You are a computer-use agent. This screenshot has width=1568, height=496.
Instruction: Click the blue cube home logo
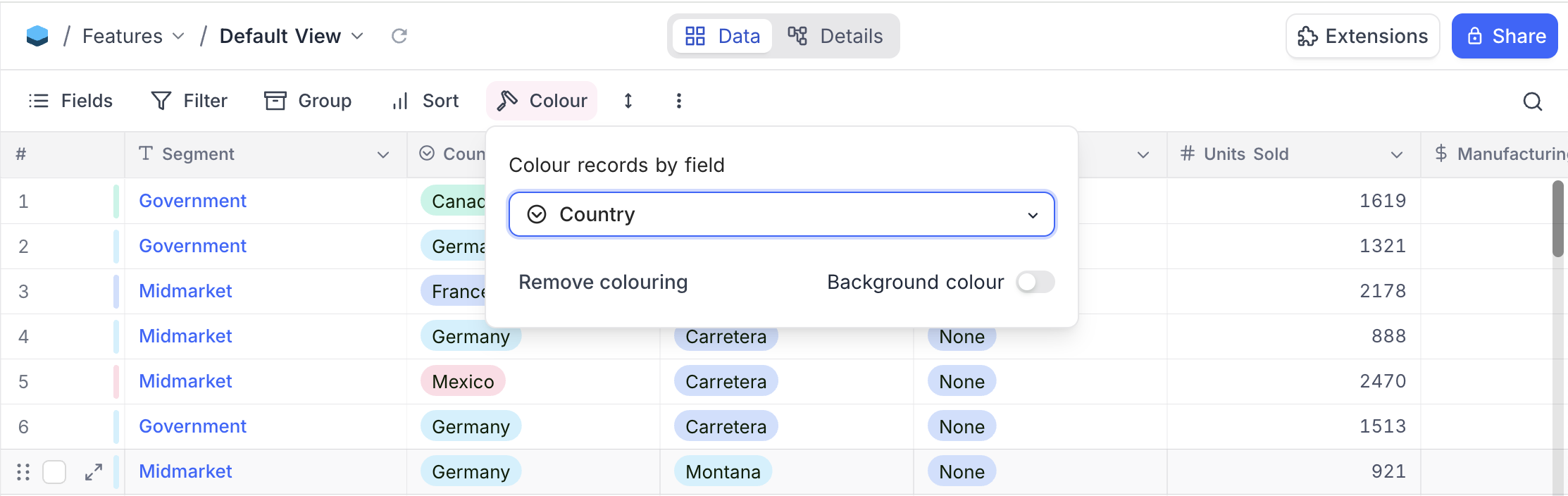[37, 36]
